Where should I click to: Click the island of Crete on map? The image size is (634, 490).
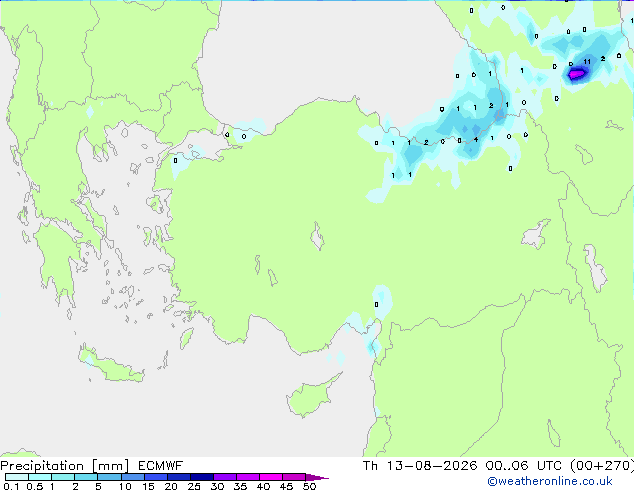[111, 364]
